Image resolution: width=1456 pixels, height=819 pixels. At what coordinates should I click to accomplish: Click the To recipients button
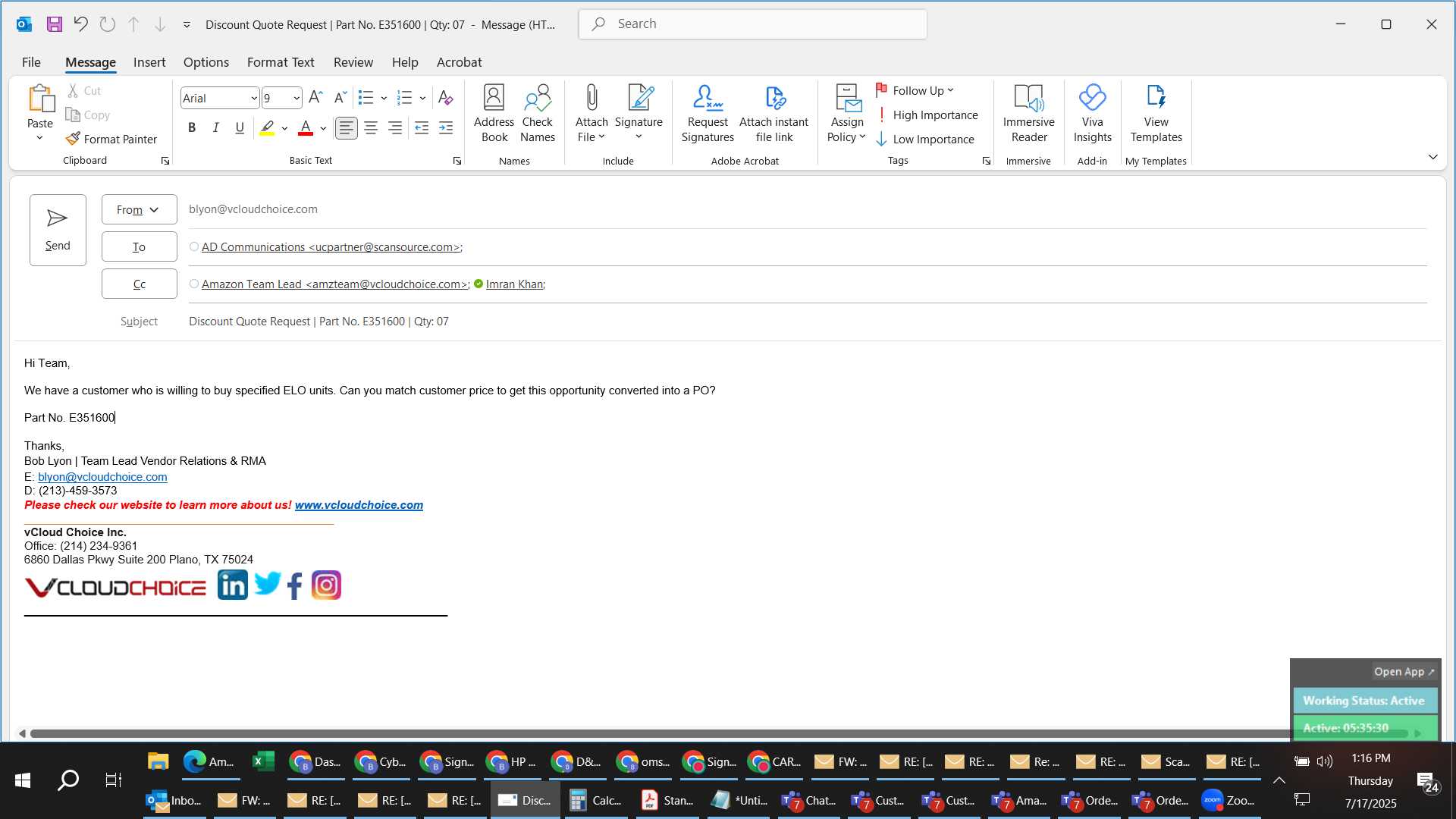[139, 246]
